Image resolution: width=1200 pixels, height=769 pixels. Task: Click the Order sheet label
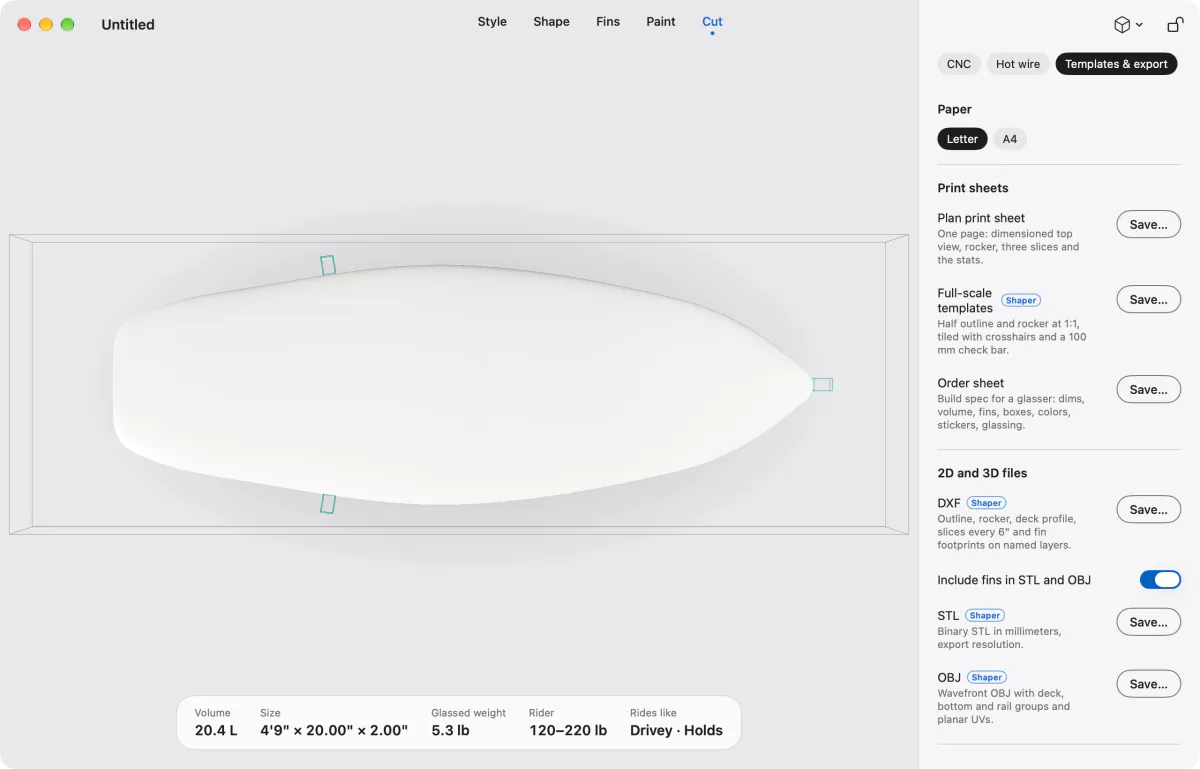tap(970, 383)
